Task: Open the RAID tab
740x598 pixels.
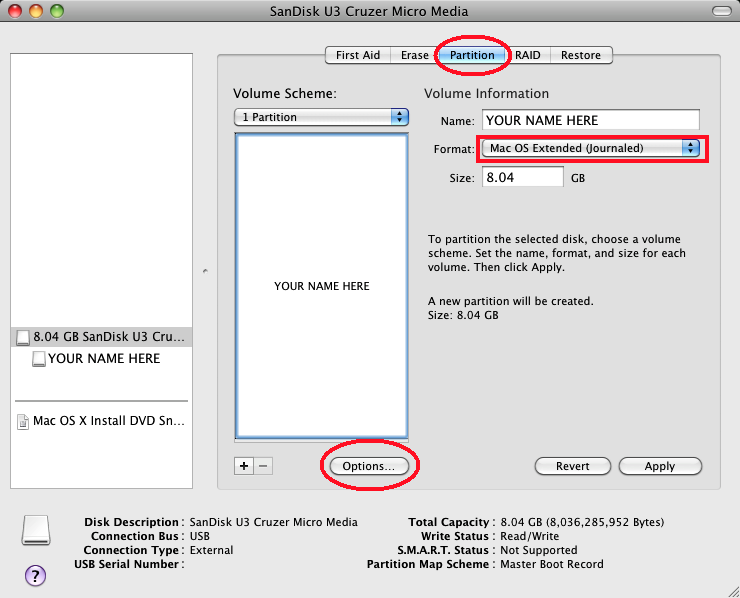Action: pos(527,55)
